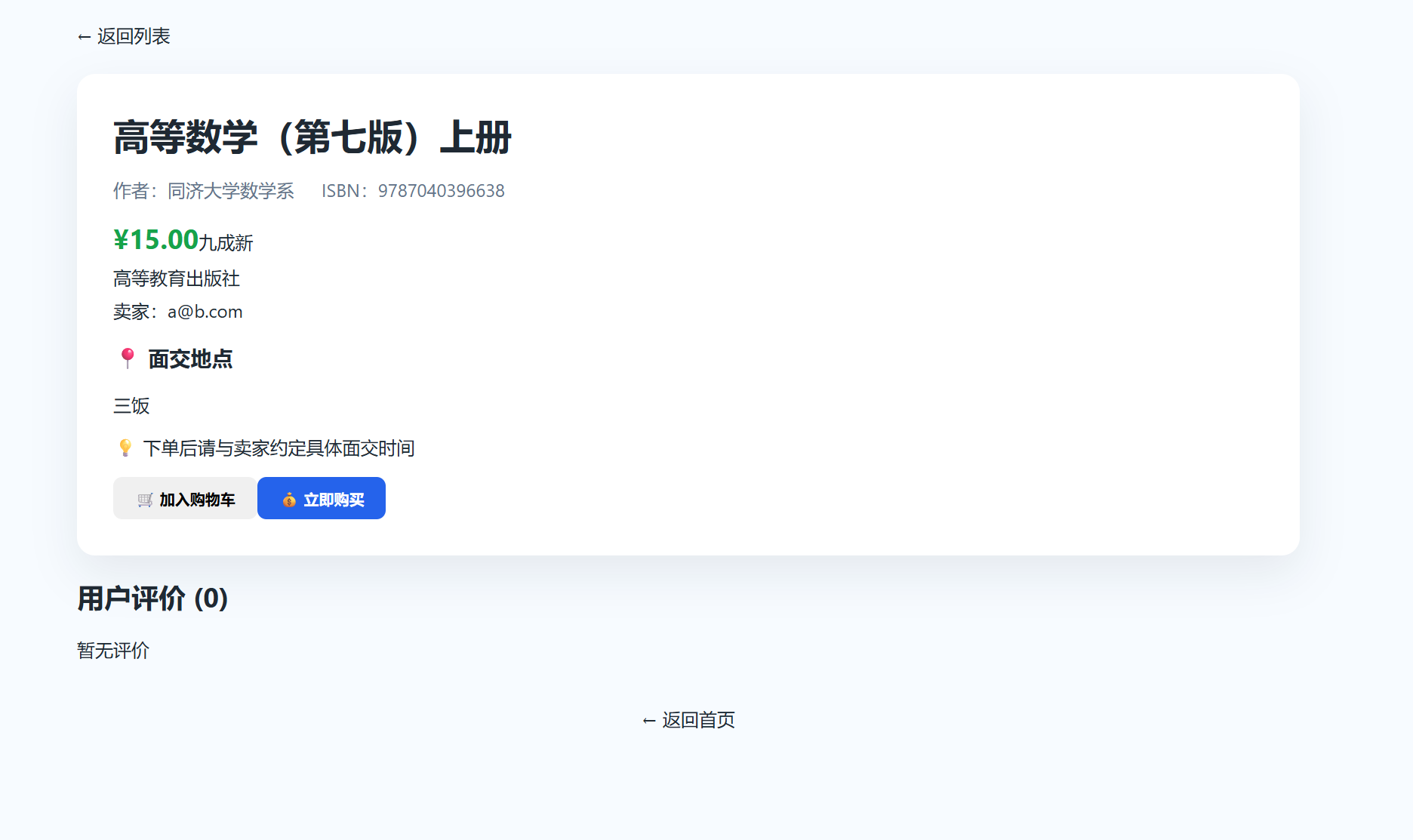This screenshot has width=1413, height=840.
Task: Click the 立即购买 button
Action: (321, 498)
